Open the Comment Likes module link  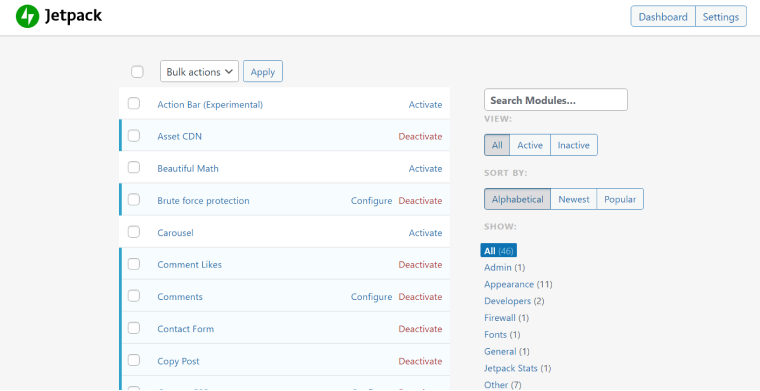click(190, 265)
